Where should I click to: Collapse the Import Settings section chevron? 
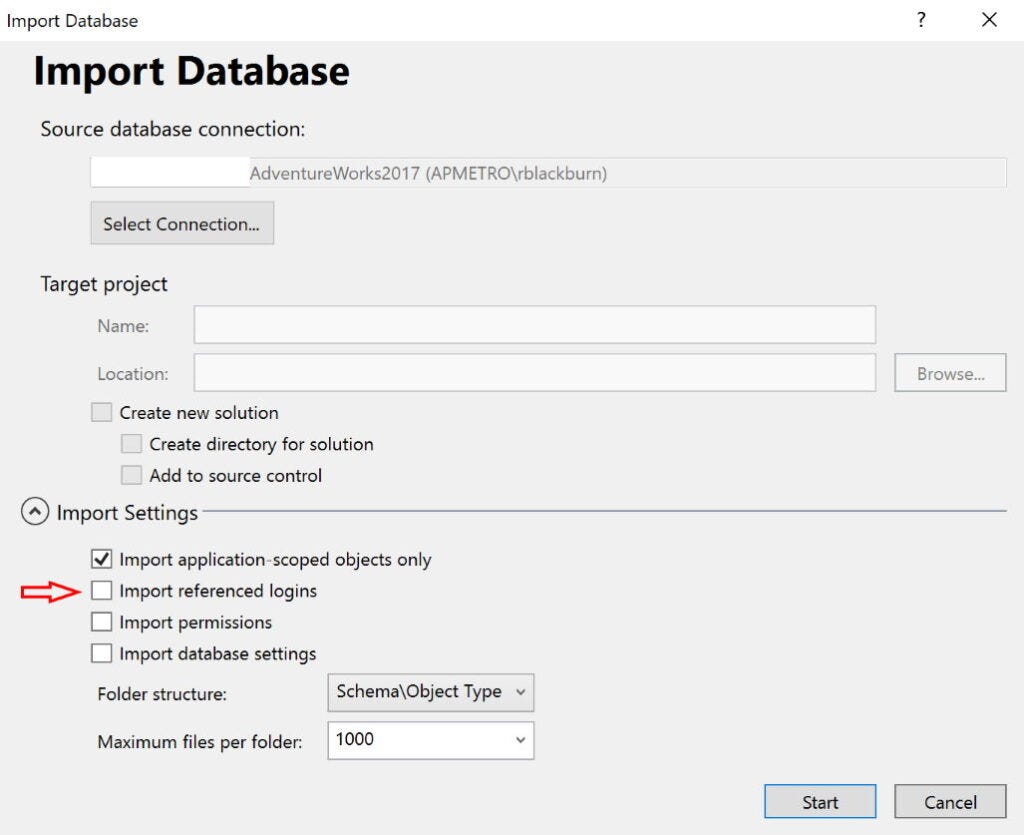(35, 511)
